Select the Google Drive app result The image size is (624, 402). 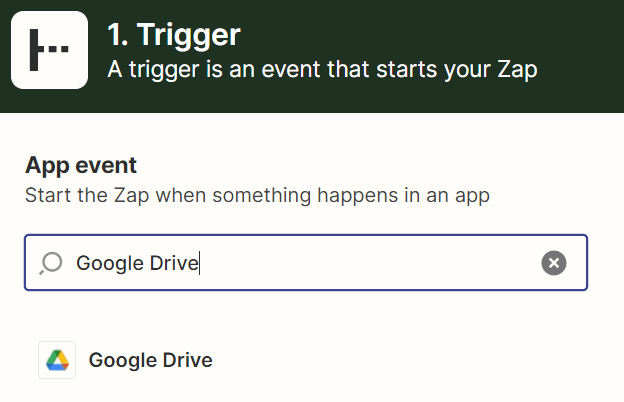pos(150,360)
